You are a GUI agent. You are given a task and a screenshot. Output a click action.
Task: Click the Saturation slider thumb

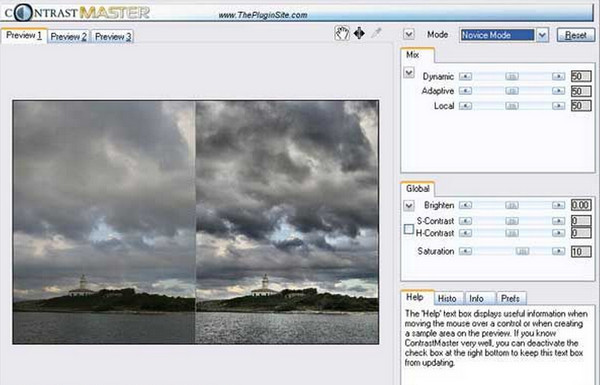522,251
